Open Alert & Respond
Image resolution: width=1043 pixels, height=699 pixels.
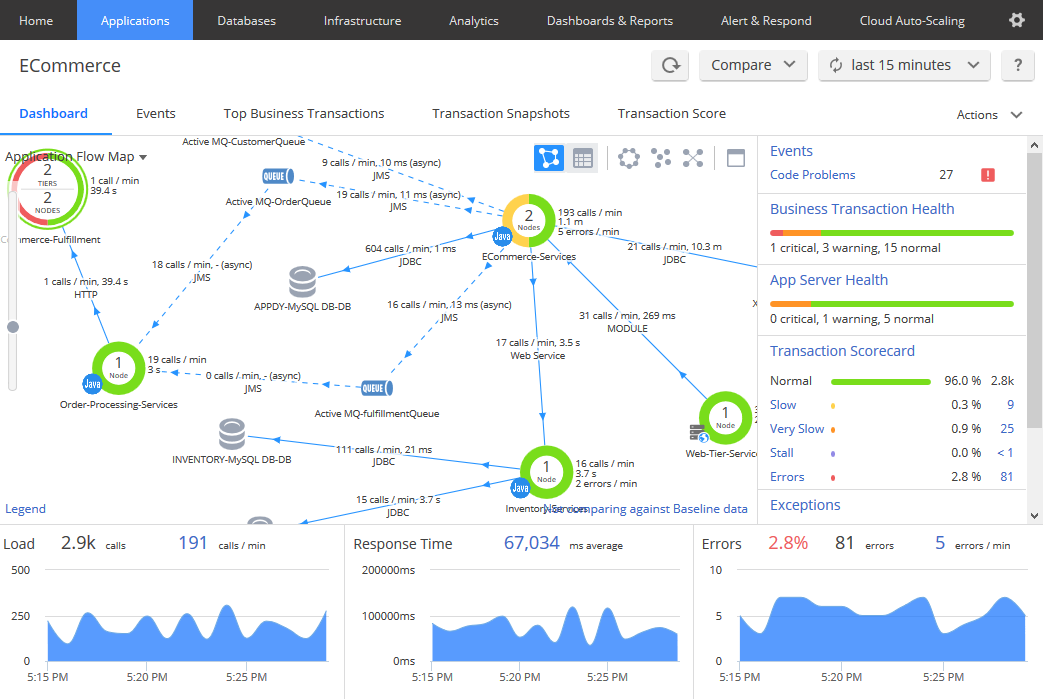coord(766,20)
